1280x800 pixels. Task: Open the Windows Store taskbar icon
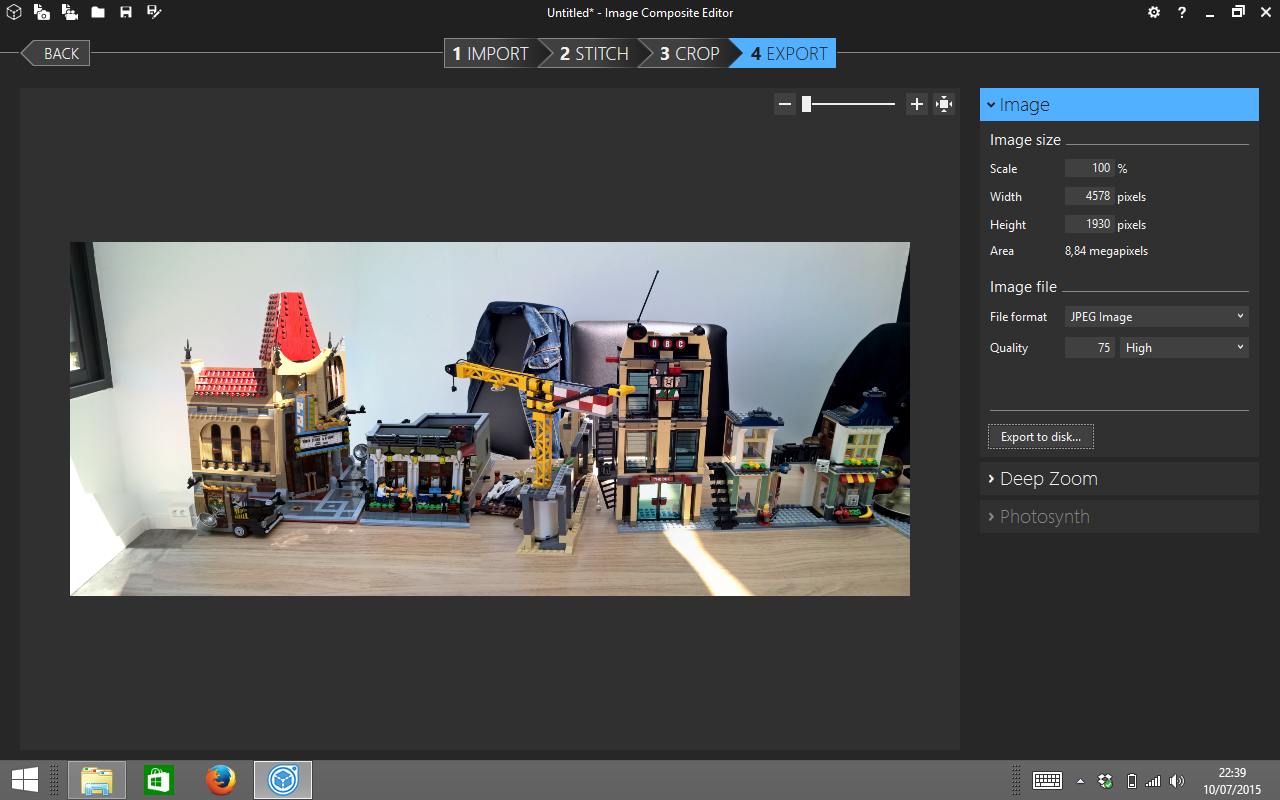tap(158, 780)
